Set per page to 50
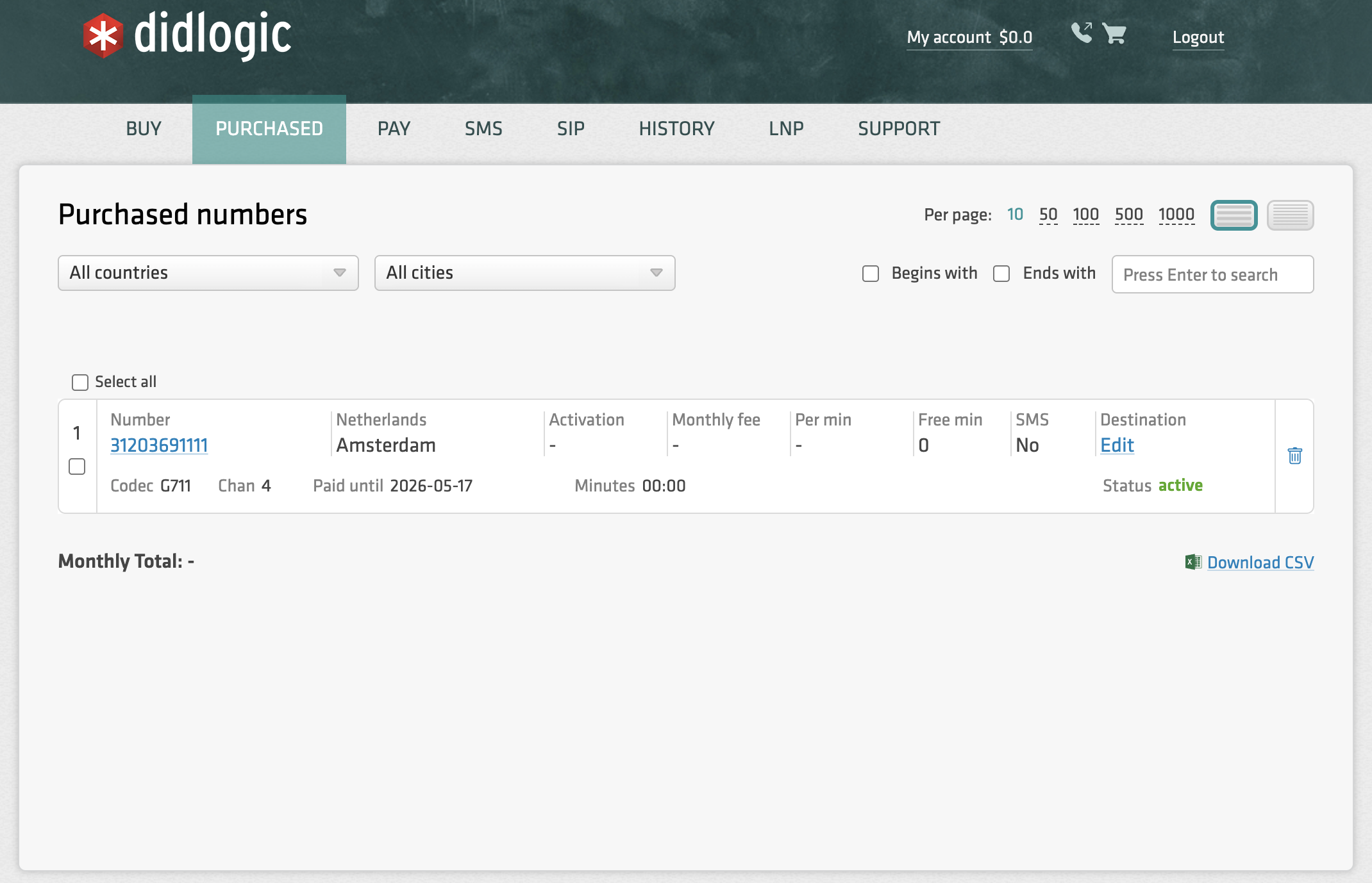Viewport: 1372px width, 883px height. (1048, 215)
